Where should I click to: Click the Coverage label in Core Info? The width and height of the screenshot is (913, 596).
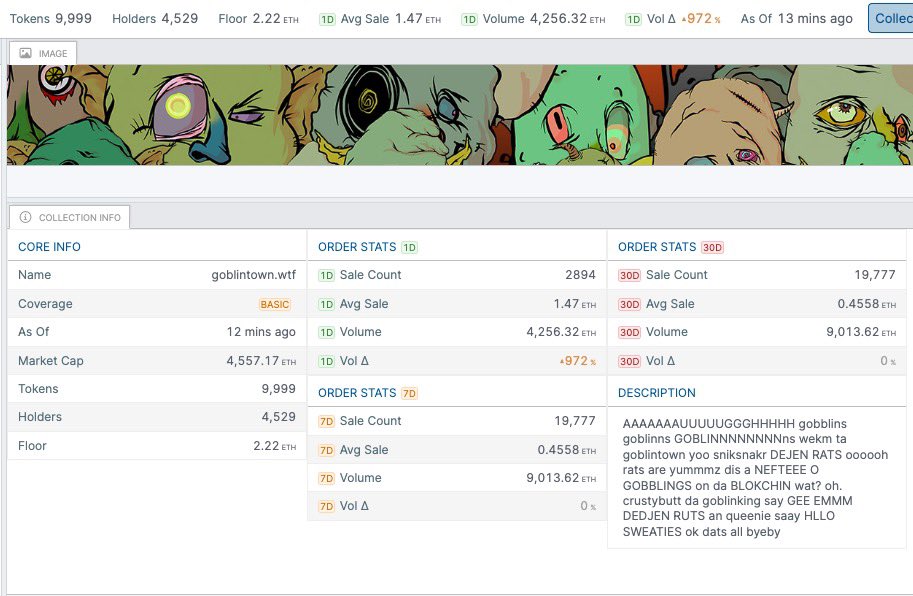pos(45,304)
